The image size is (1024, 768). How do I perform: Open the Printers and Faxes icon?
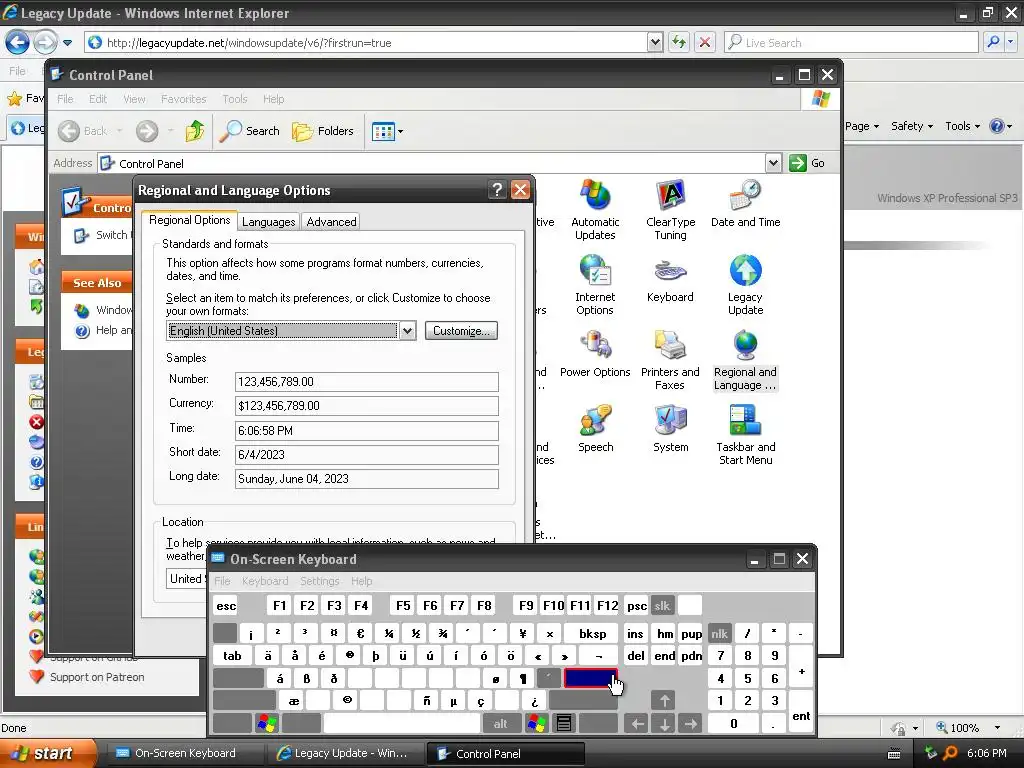[670, 360]
